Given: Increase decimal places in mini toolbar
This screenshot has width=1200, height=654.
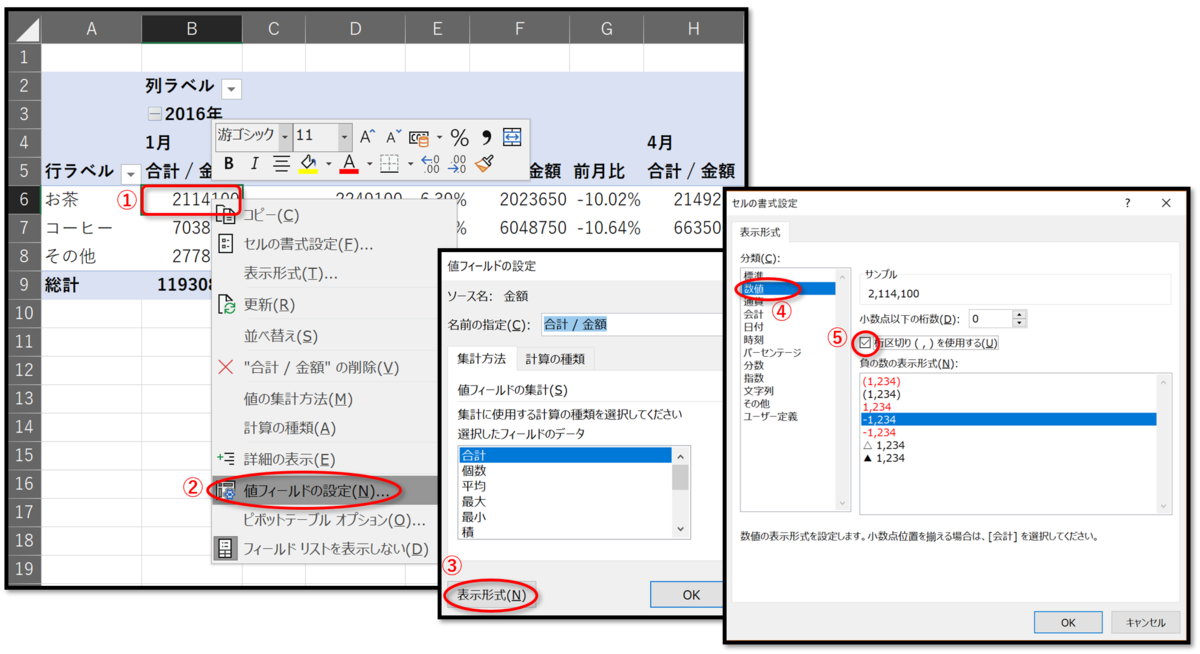Looking at the screenshot, I should [x=430, y=163].
